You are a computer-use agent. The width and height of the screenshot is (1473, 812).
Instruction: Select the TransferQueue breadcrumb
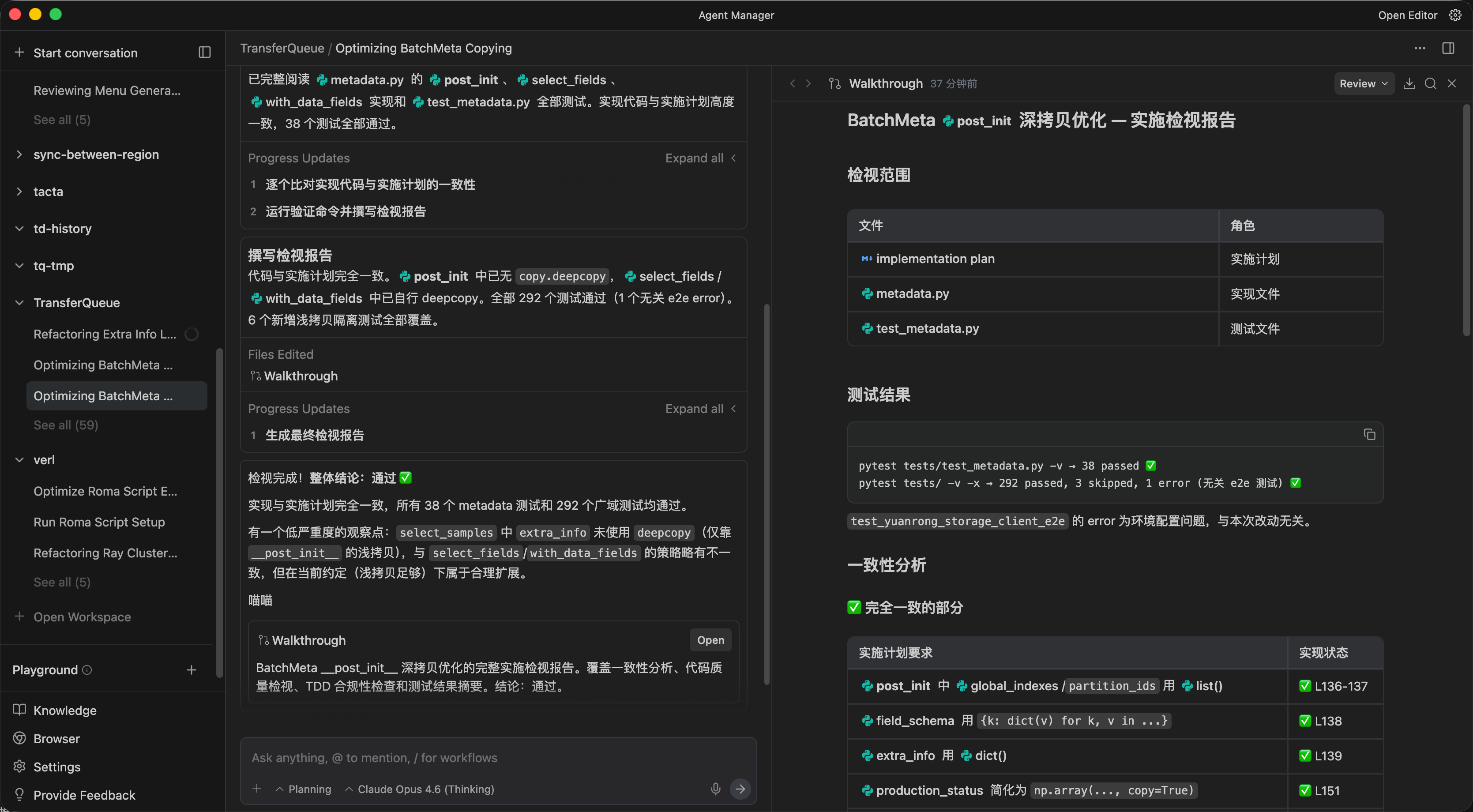click(282, 48)
